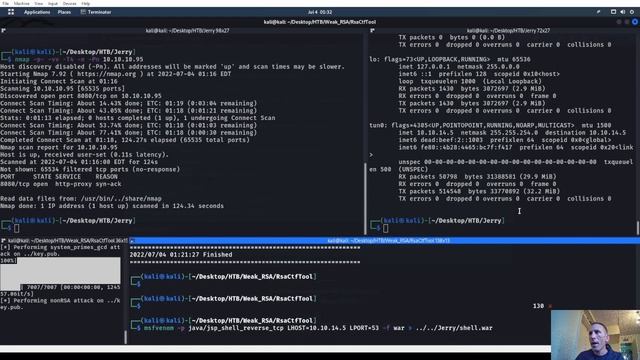Click title bar of top-right Jerry 72x27 pane

(508, 31)
